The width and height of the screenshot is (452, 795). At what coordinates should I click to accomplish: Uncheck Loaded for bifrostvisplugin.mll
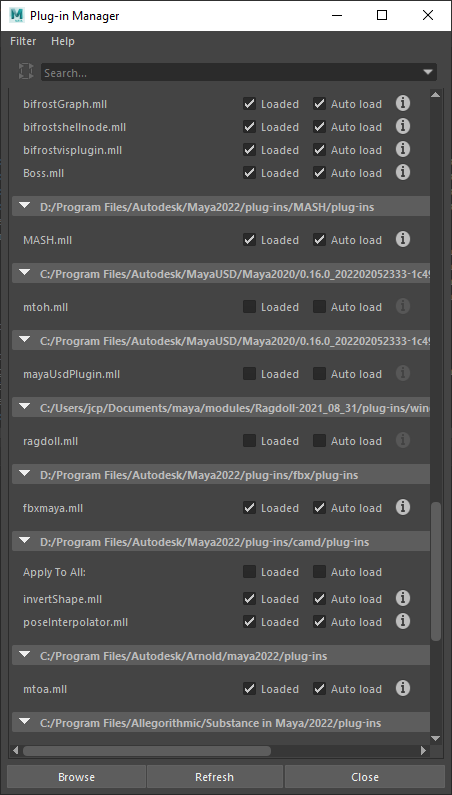(x=250, y=150)
